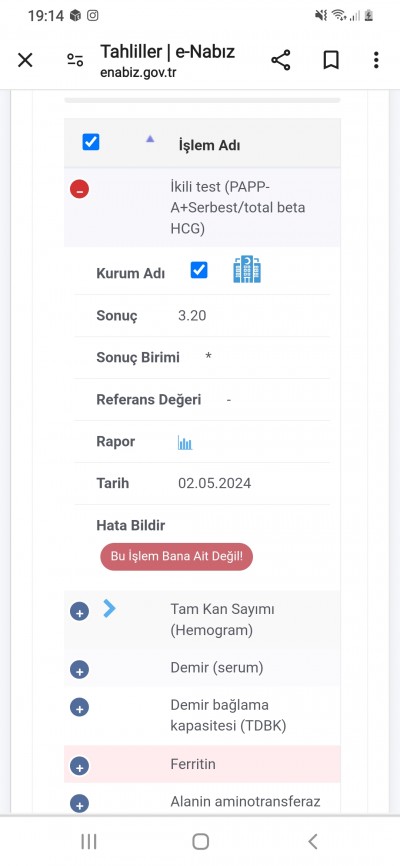Sort by the İşlem Adı column header
The height and width of the screenshot is (866, 400).
click(209, 146)
